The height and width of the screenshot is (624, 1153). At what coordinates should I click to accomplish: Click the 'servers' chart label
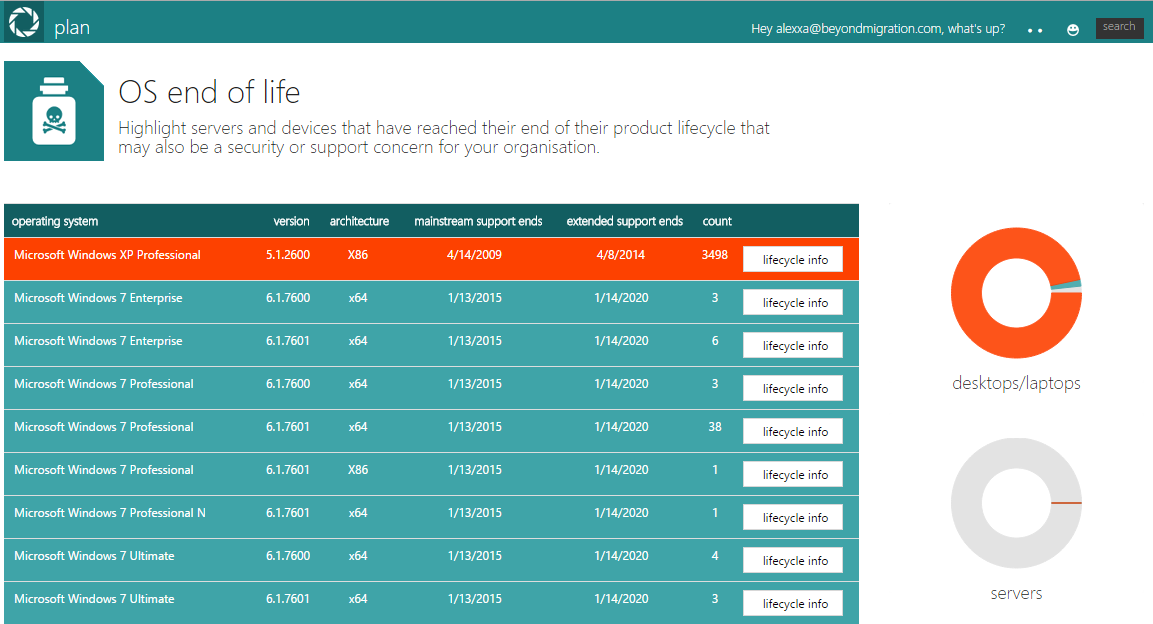pos(1016,593)
